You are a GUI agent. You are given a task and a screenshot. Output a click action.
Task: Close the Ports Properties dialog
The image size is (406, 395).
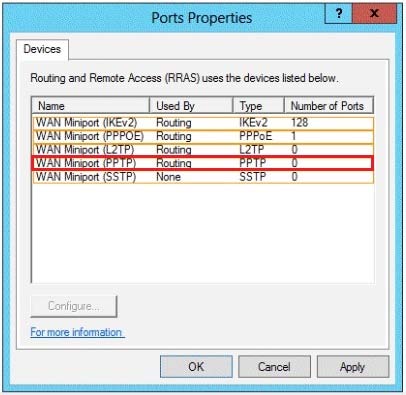[374, 13]
